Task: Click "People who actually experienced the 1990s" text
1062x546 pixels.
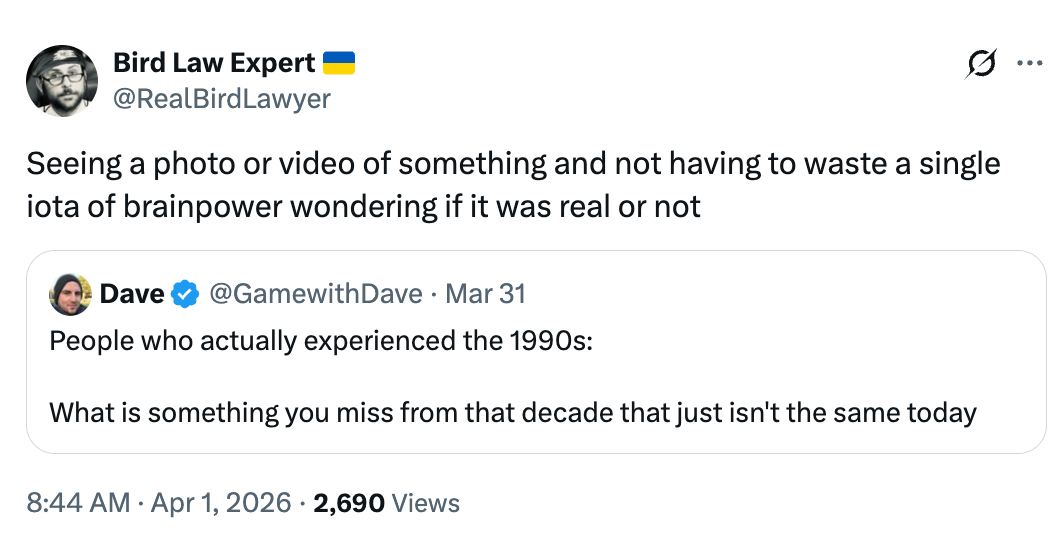Action: point(322,339)
